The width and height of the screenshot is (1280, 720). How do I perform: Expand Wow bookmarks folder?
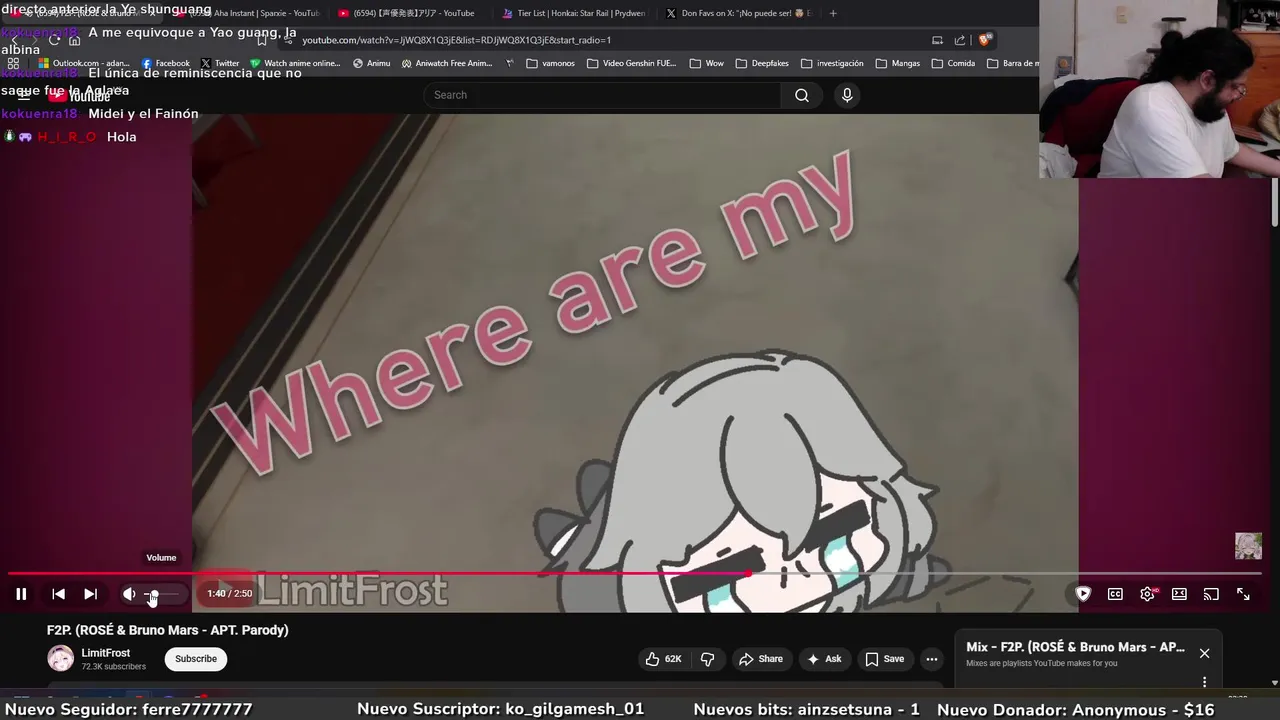pyautogui.click(x=707, y=63)
